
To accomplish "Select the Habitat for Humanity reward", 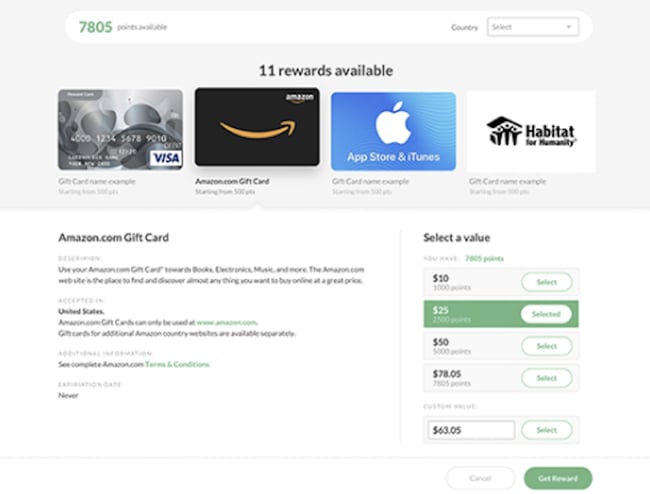I will (x=531, y=131).
